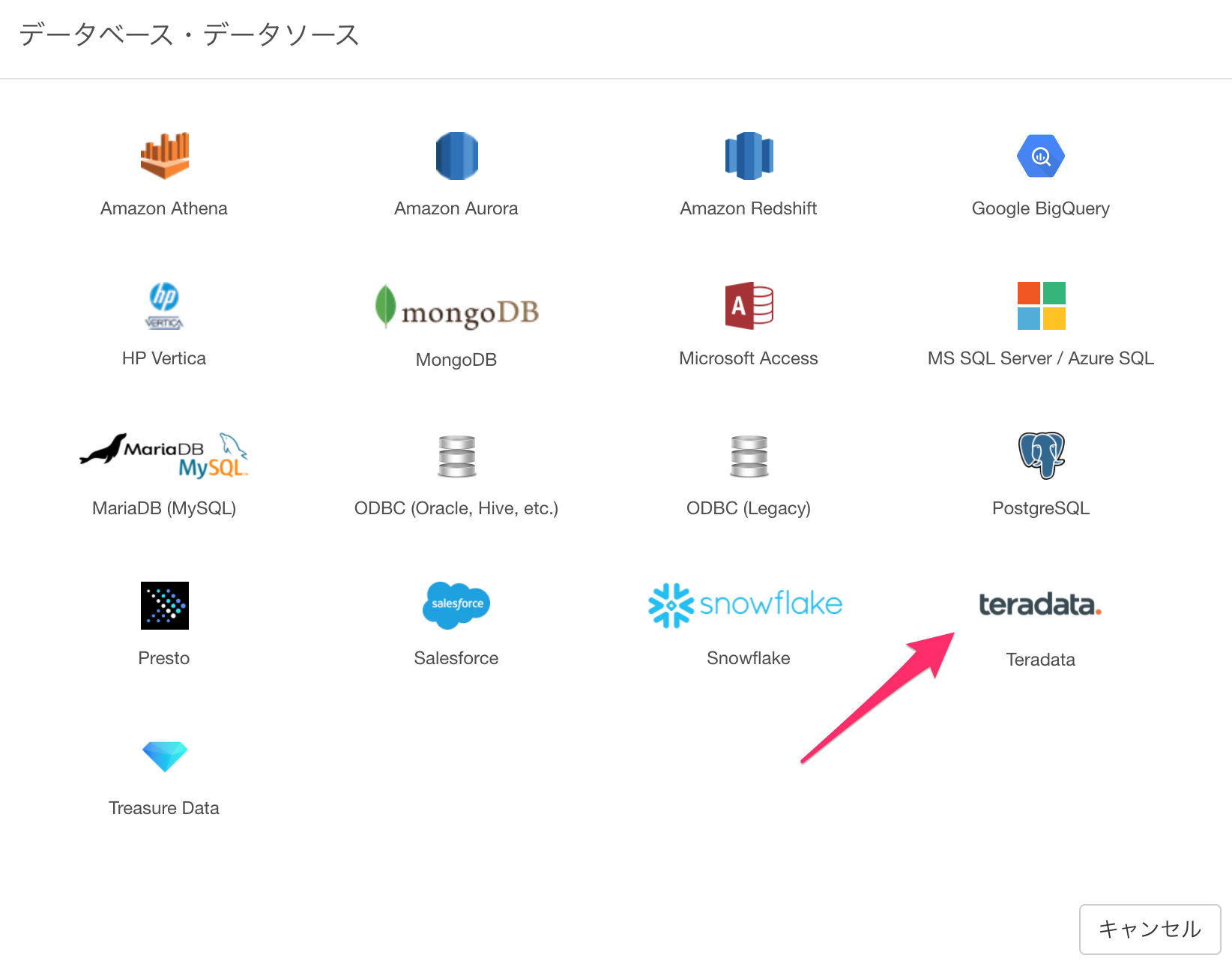Viewport: 1232px width, 967px height.
Task: Click the データベース・データソース dialog title
Action: click(189, 34)
